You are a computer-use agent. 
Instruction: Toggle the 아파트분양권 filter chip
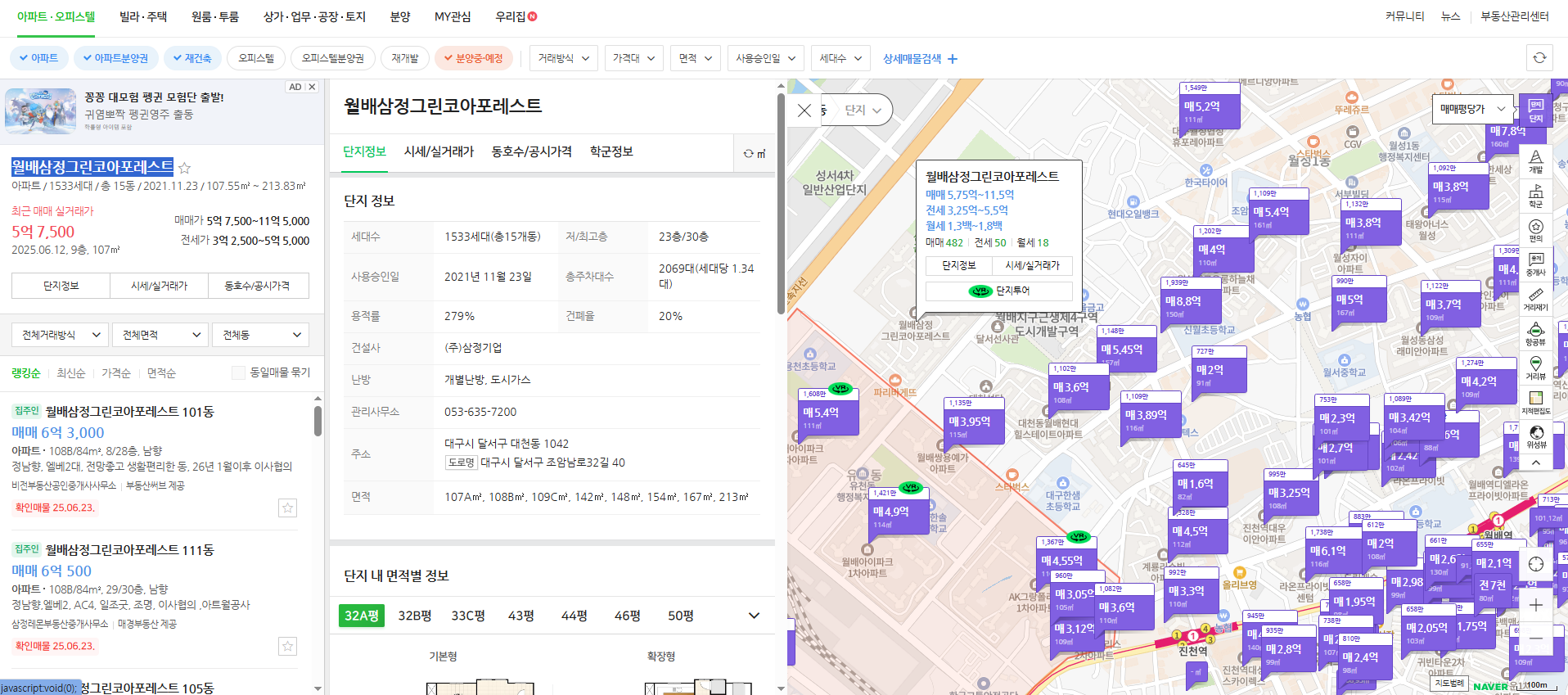[x=115, y=58]
